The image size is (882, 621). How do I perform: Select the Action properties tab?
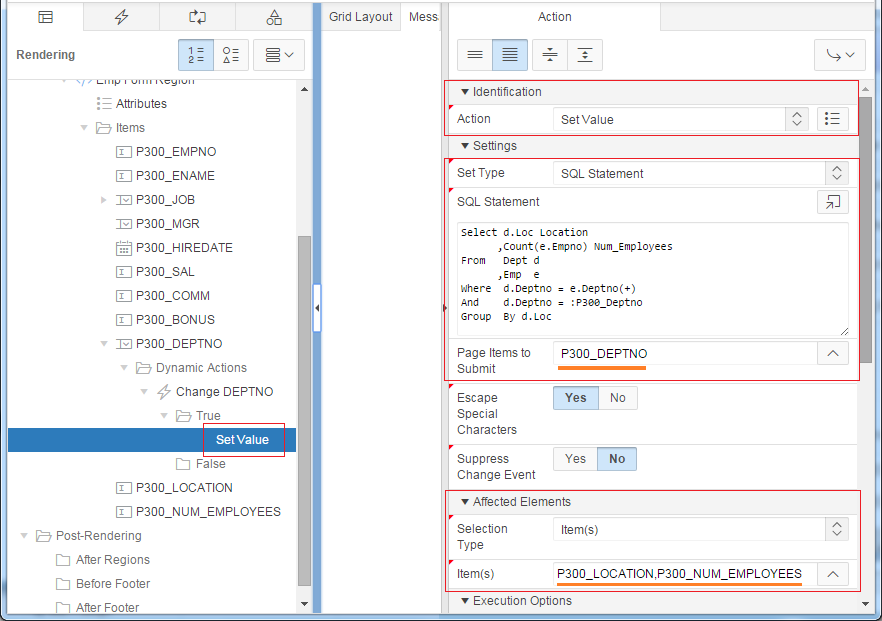tap(555, 17)
